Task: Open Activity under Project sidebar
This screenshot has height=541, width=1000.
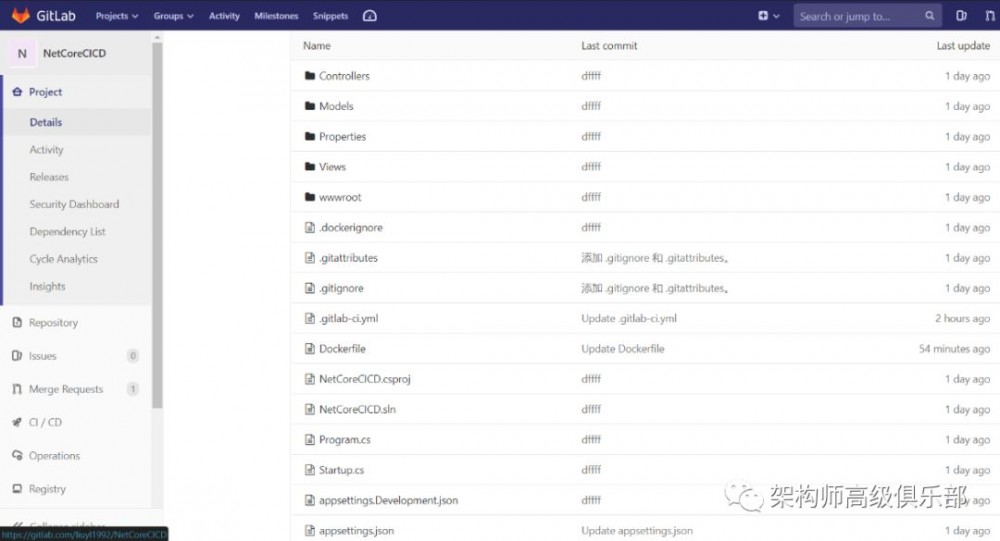Action: click(x=47, y=150)
